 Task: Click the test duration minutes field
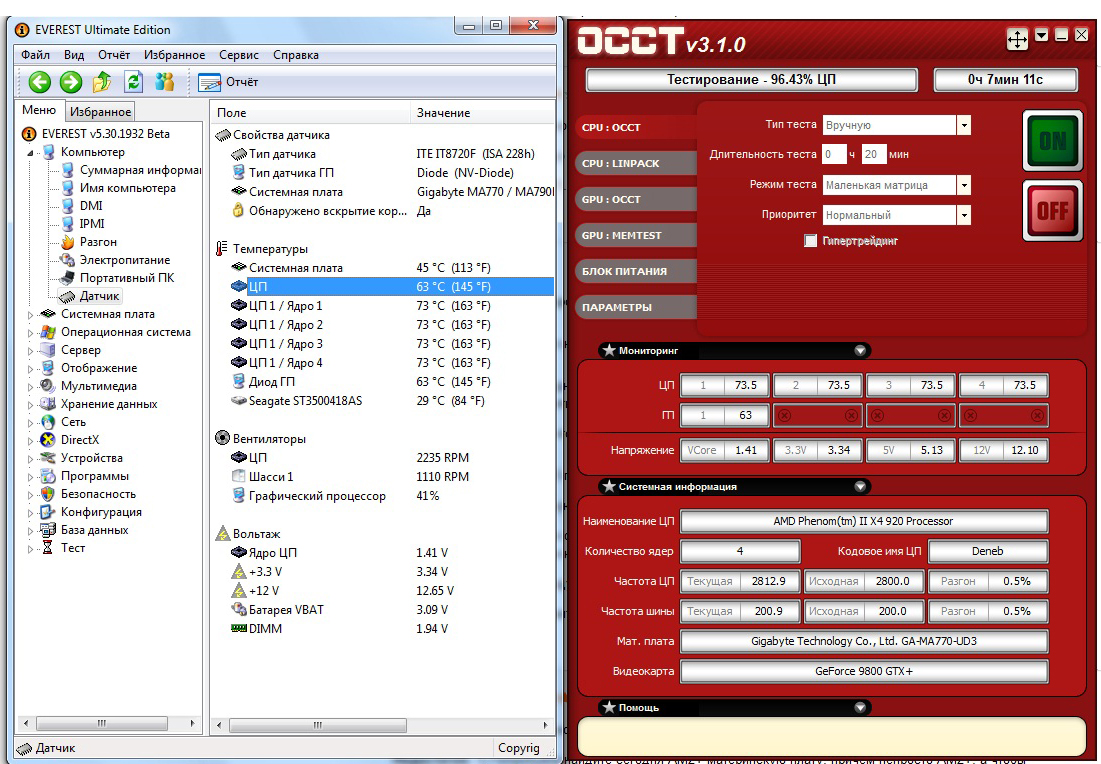[873, 154]
